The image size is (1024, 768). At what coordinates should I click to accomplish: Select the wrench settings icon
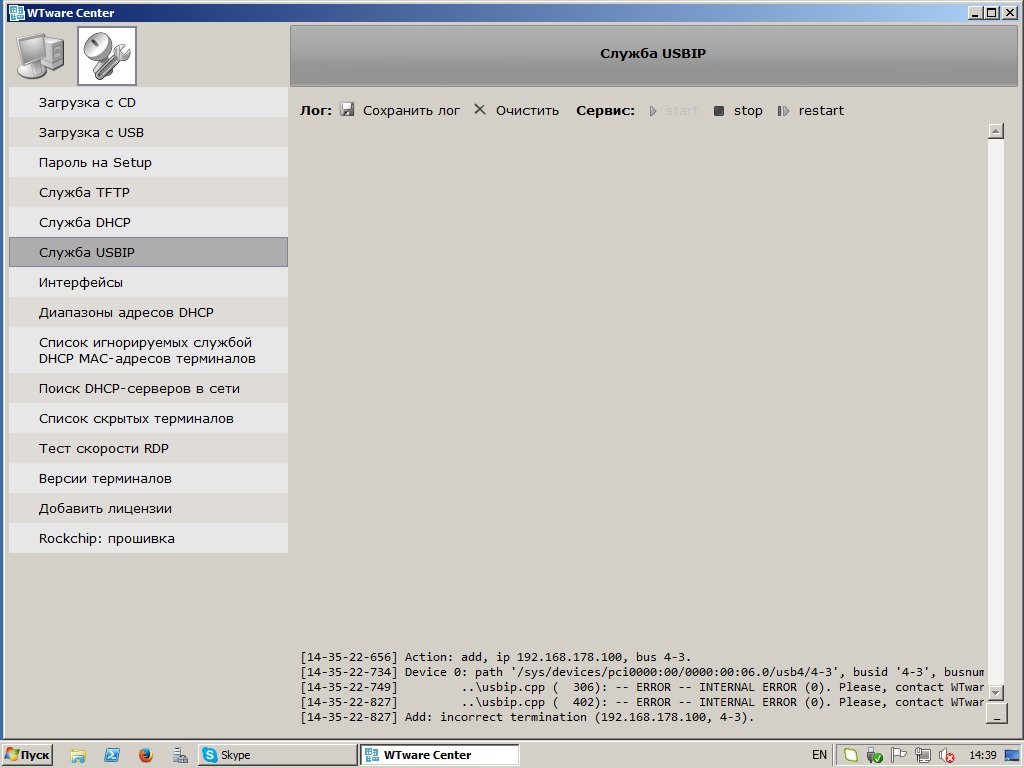pos(106,56)
